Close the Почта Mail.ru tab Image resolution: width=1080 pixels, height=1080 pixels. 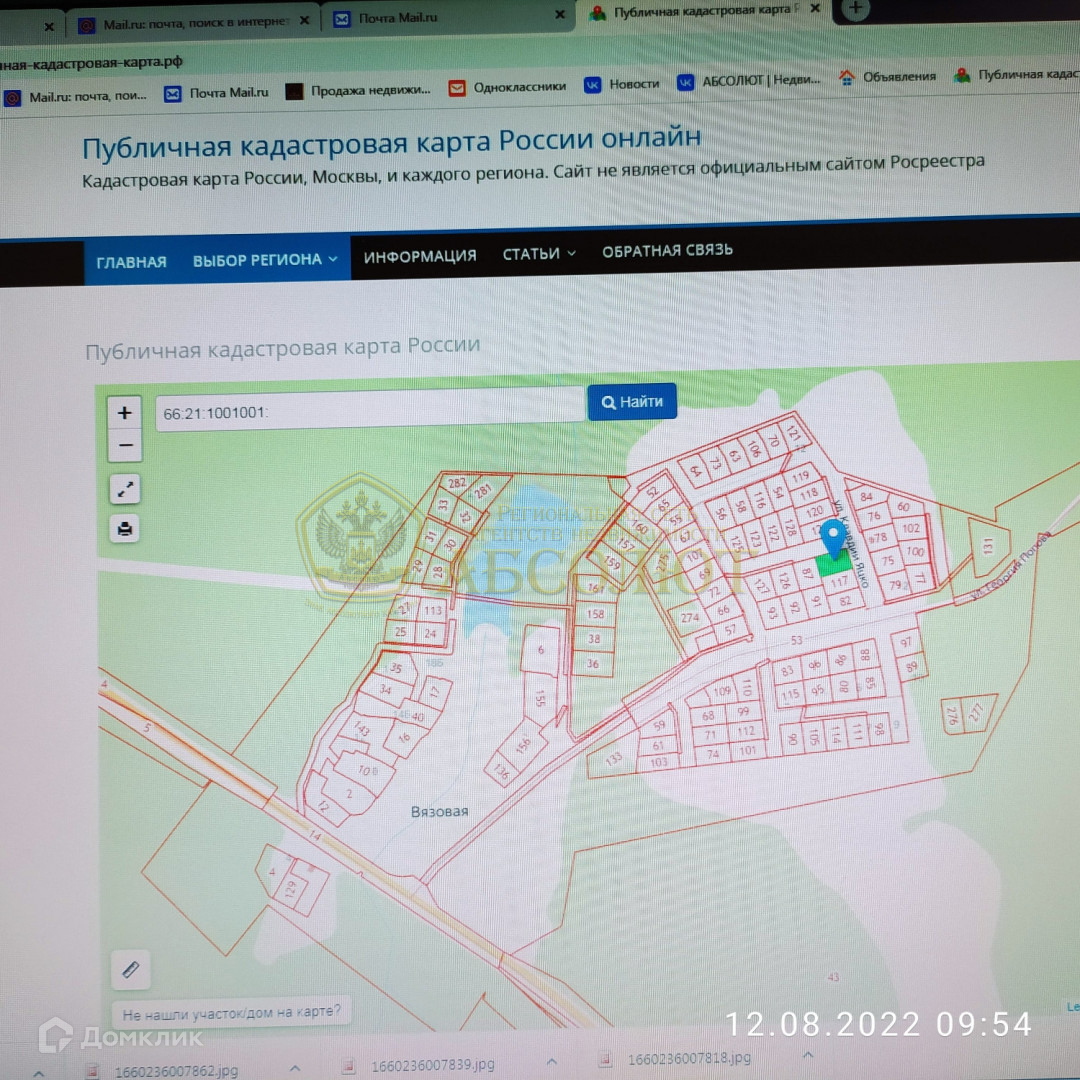point(560,14)
